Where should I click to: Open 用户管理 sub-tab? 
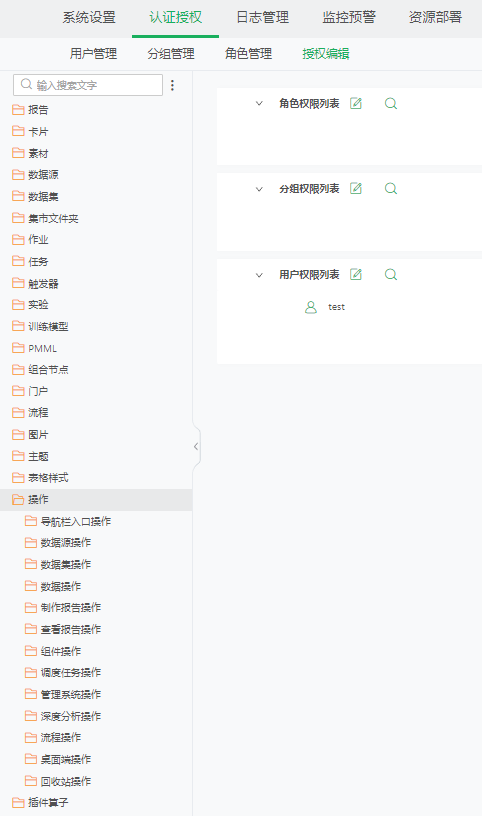[x=94, y=54]
